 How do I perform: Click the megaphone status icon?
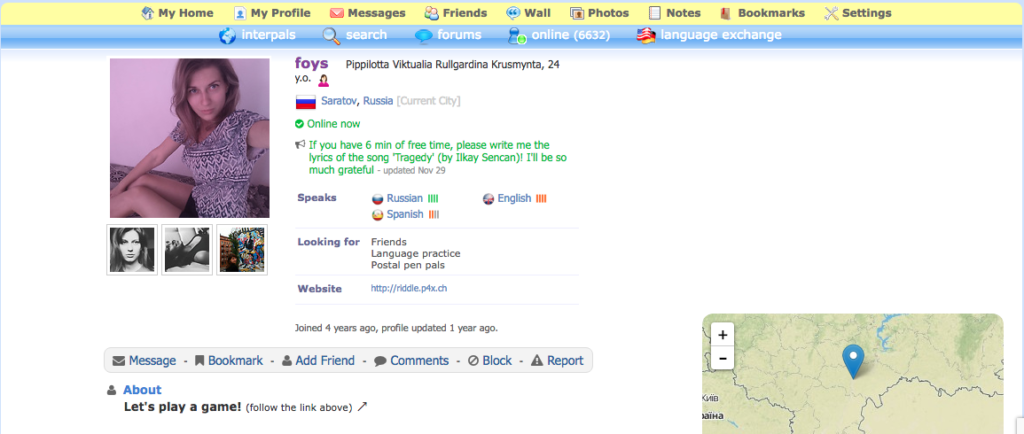coord(300,144)
